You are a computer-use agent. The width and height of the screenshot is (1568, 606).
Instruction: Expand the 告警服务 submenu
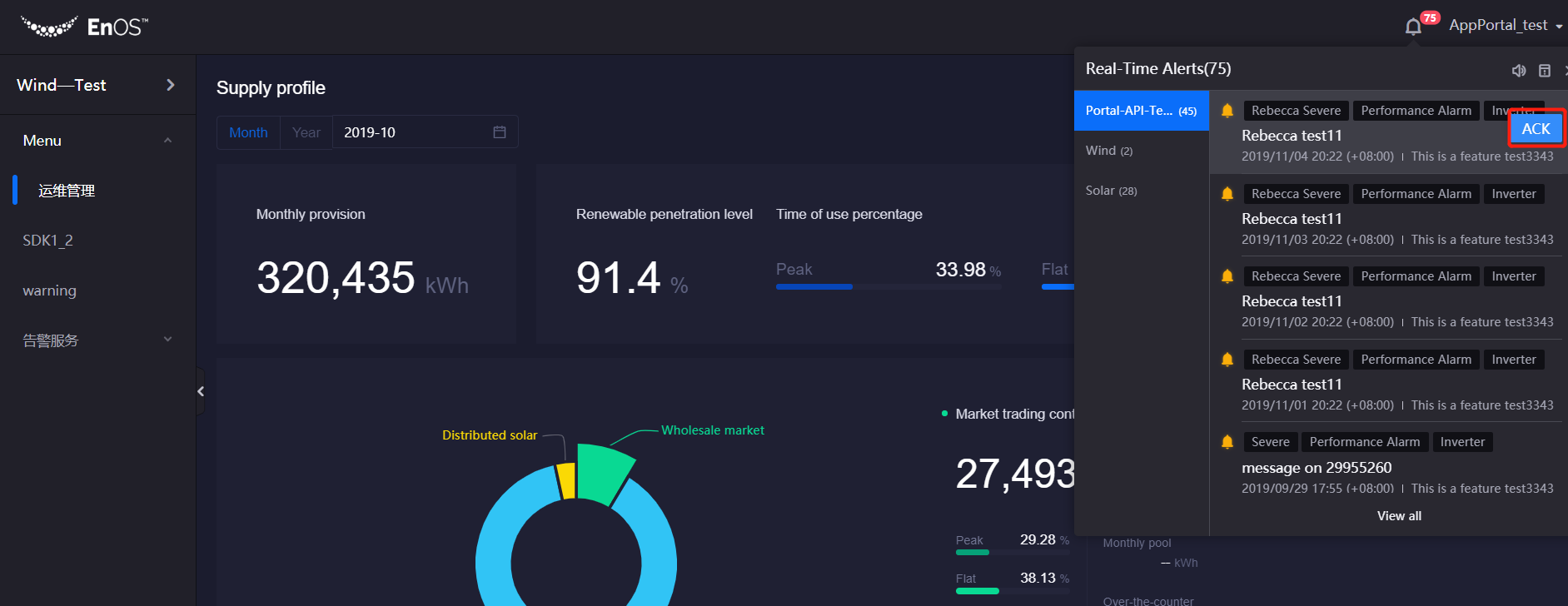point(167,340)
